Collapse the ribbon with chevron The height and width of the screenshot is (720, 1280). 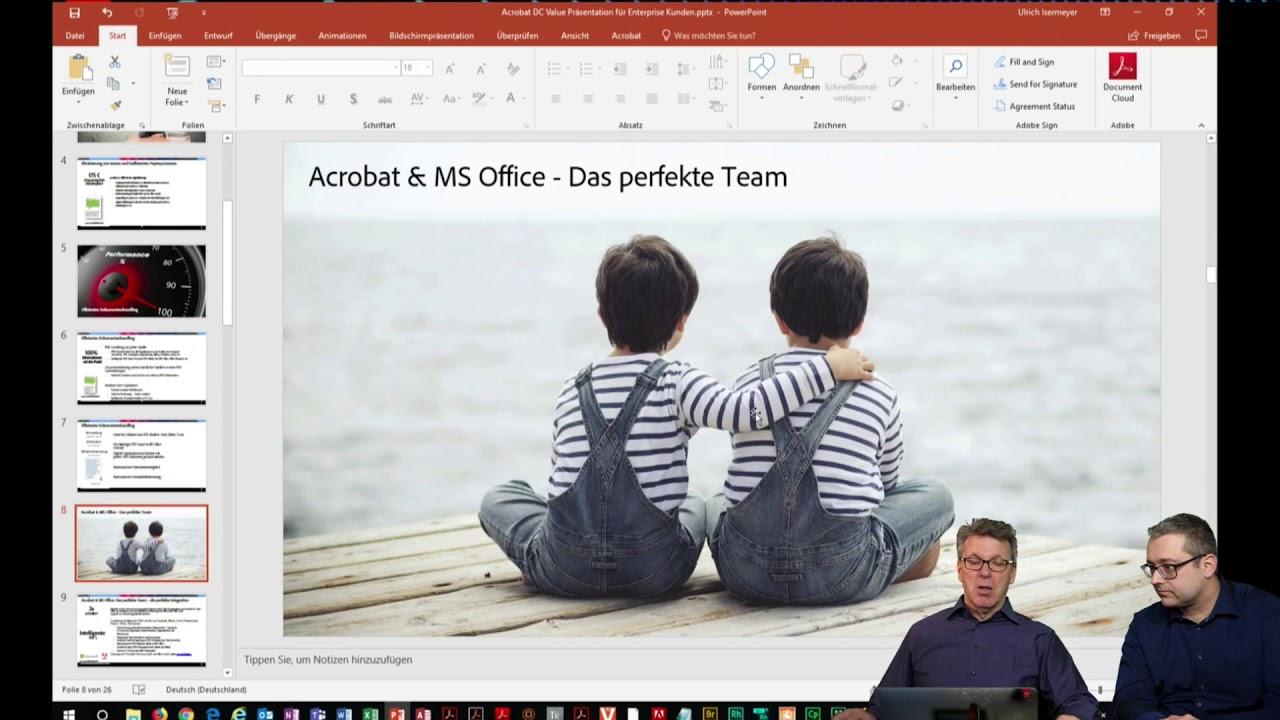tap(1201, 125)
